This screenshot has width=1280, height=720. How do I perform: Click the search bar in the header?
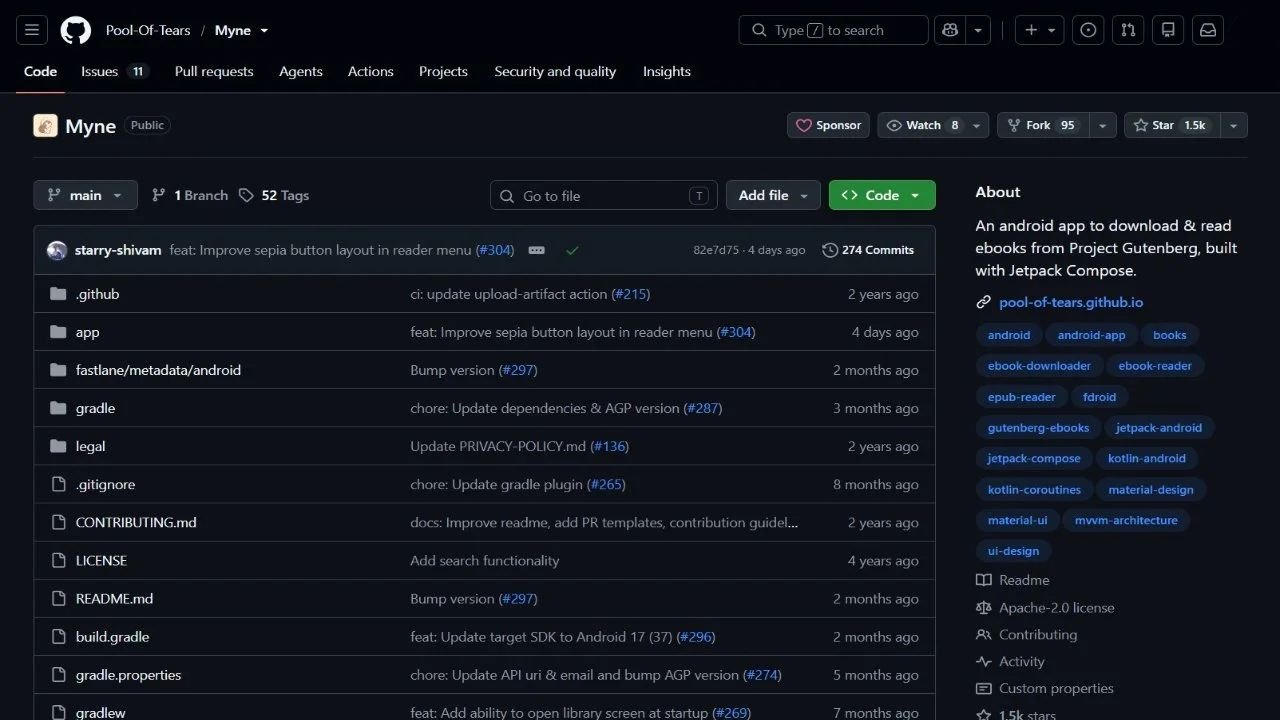coord(834,30)
